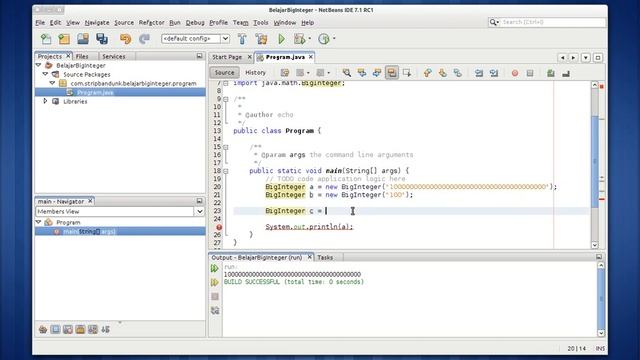This screenshot has height=360, width=640.
Task: Open the Tools menu
Action: point(260,22)
